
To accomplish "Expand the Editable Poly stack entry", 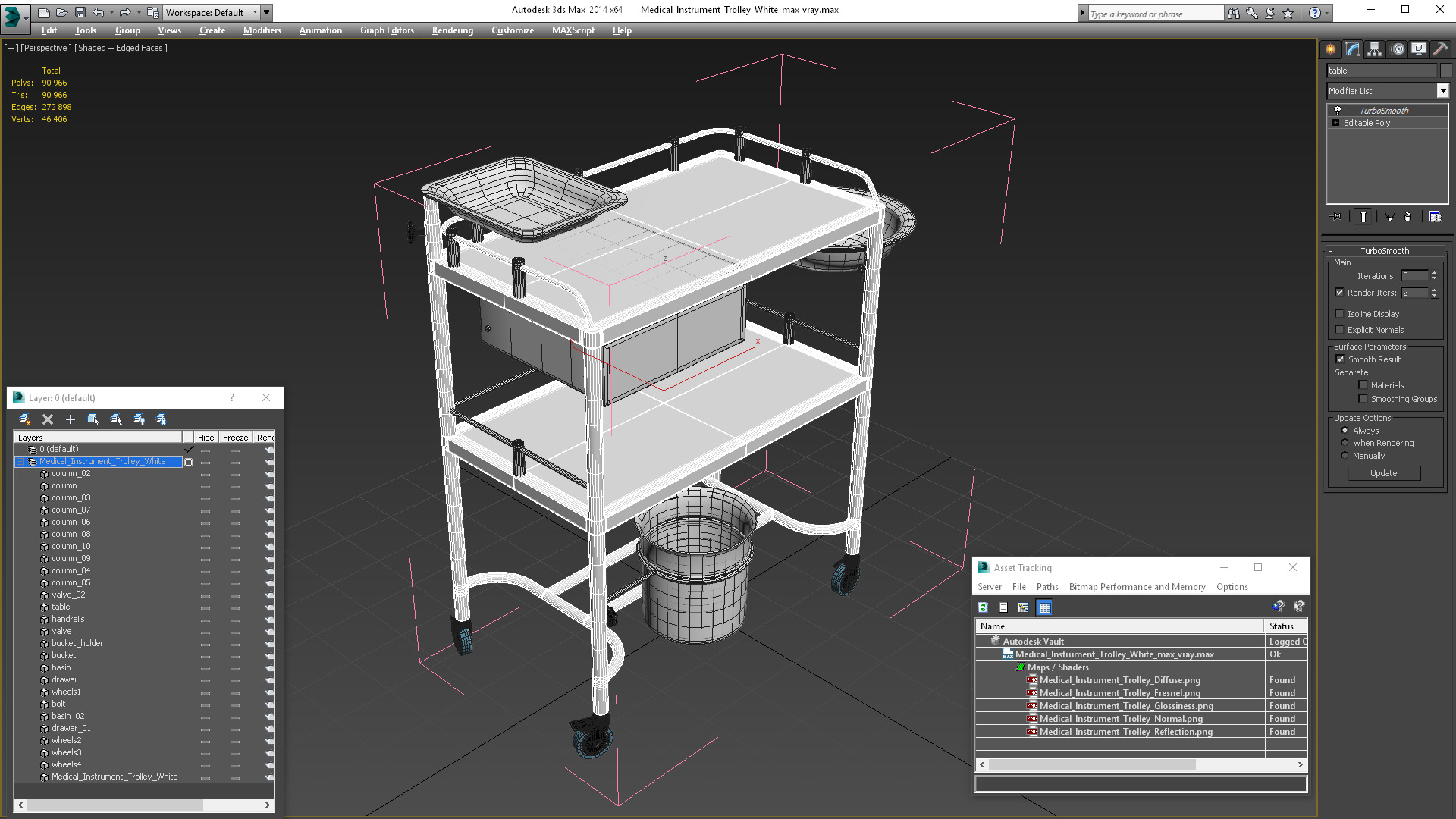I will [x=1336, y=123].
